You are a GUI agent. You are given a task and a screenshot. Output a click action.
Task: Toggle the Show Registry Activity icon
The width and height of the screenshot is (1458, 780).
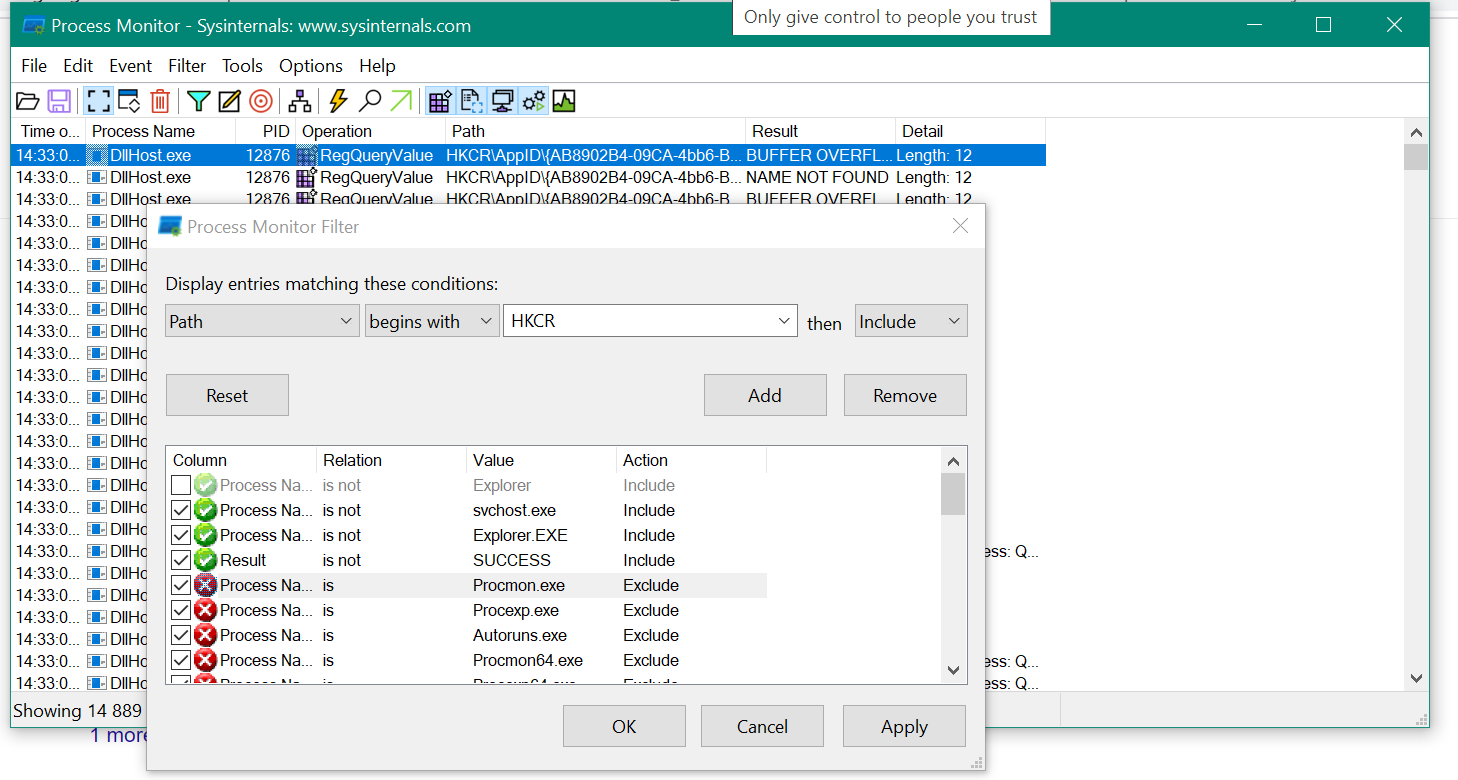point(440,101)
